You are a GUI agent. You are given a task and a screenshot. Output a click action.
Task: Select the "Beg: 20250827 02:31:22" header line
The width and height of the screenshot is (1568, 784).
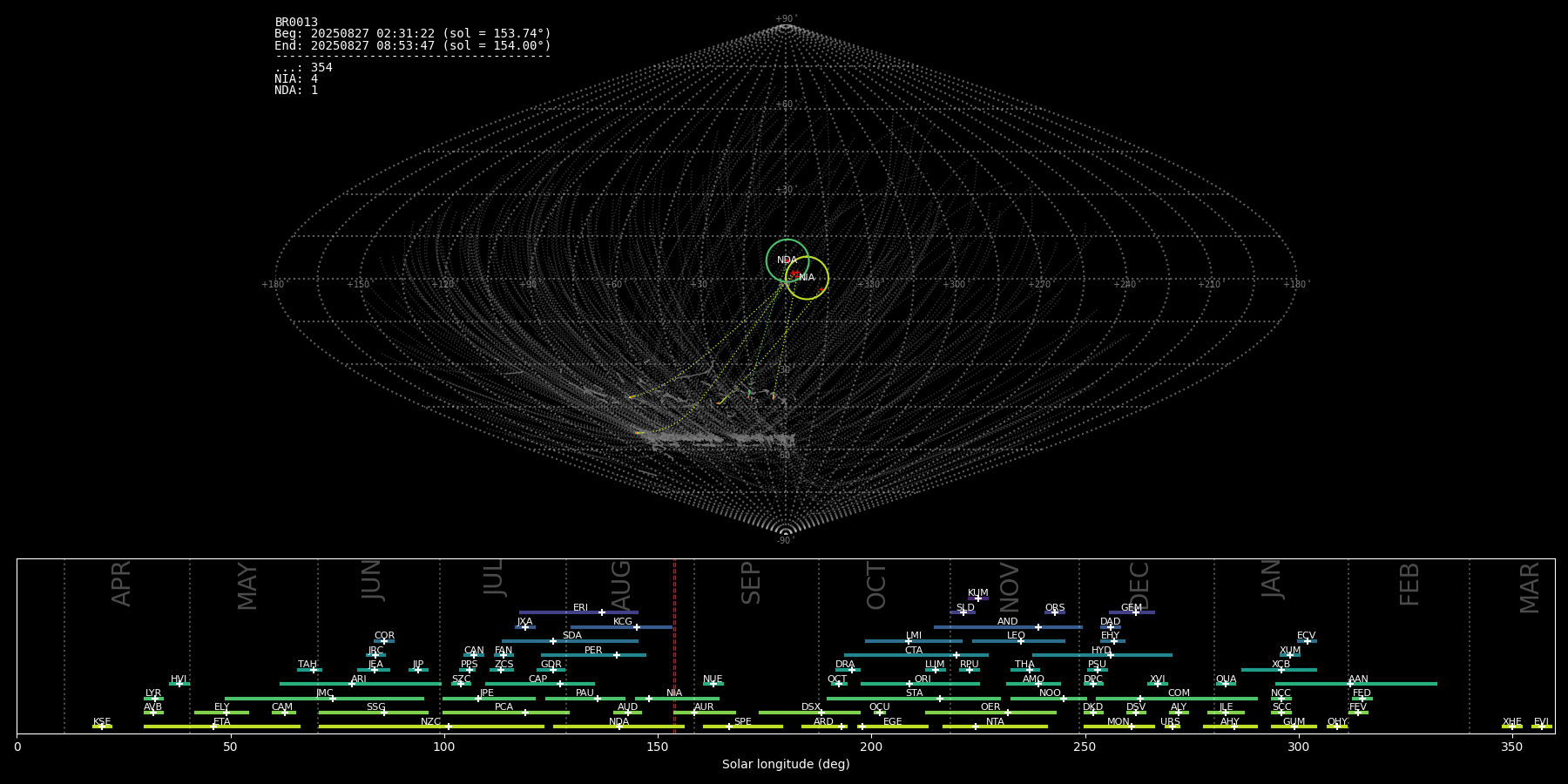pyautogui.click(x=413, y=34)
